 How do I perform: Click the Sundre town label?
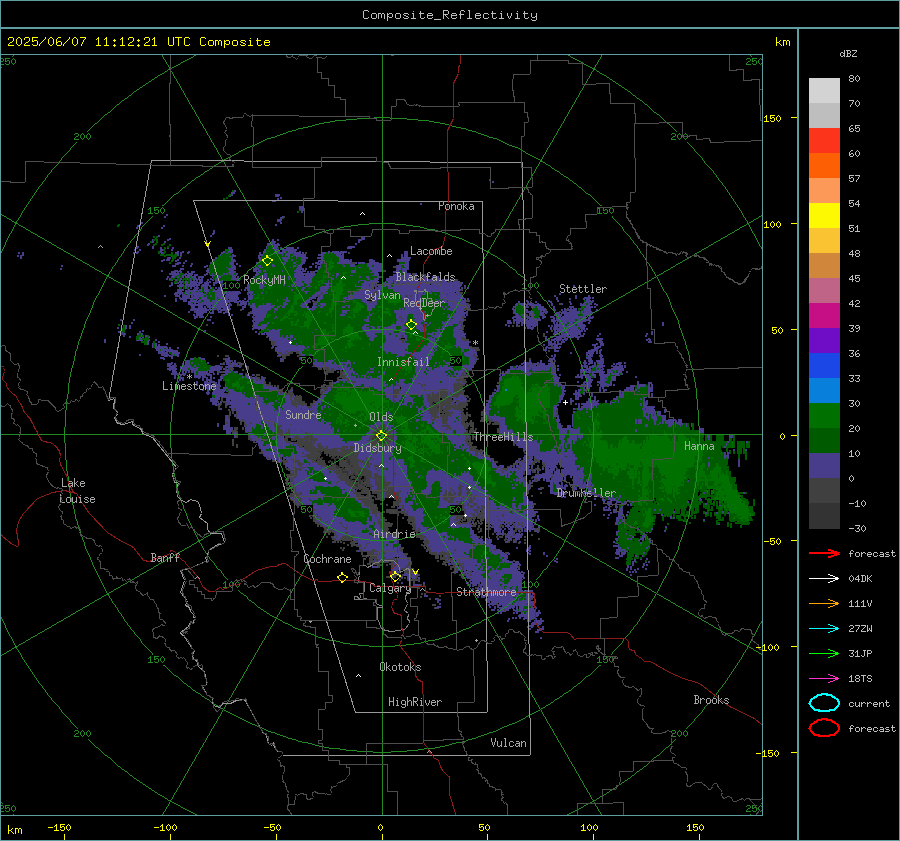[x=303, y=414]
